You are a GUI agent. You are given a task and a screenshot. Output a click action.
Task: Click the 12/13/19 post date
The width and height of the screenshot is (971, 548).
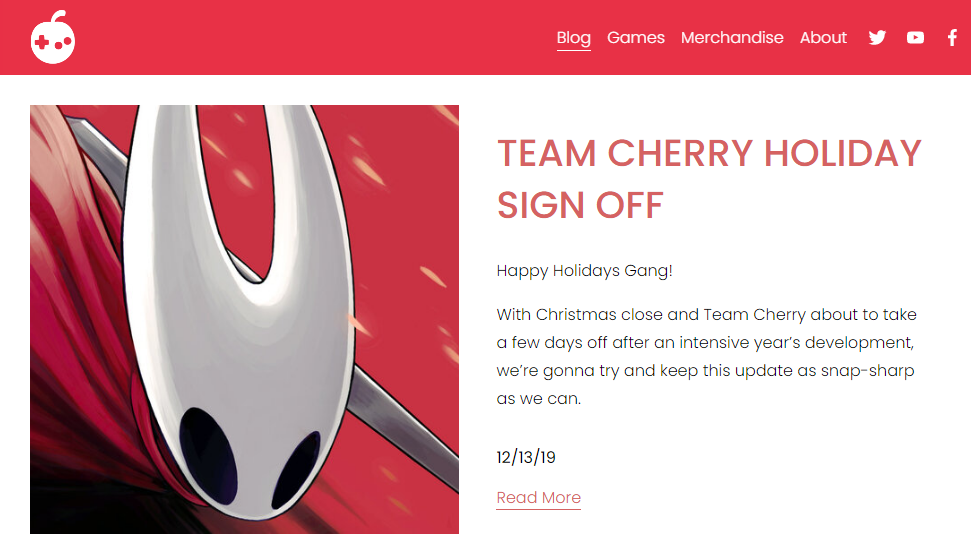coord(526,457)
